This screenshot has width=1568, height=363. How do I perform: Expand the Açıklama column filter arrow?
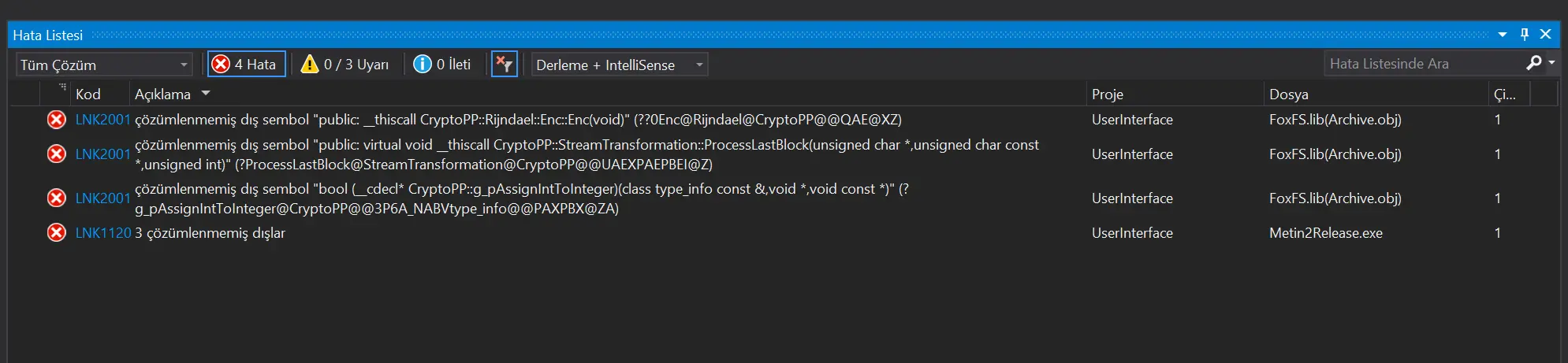(x=207, y=94)
